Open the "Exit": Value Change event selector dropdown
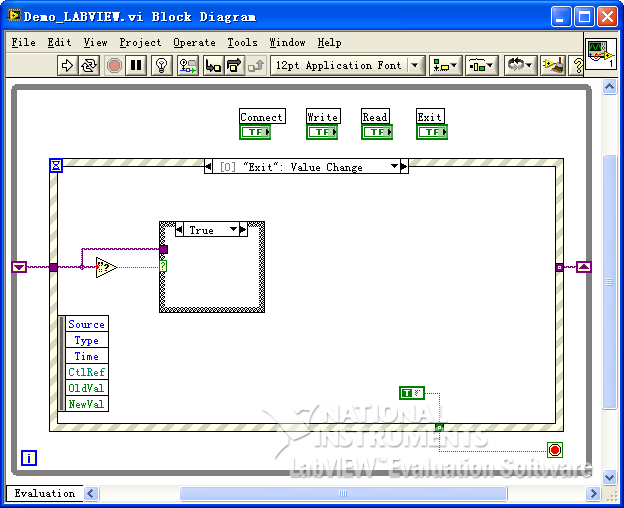Viewport: 624px width, 508px height. point(394,166)
